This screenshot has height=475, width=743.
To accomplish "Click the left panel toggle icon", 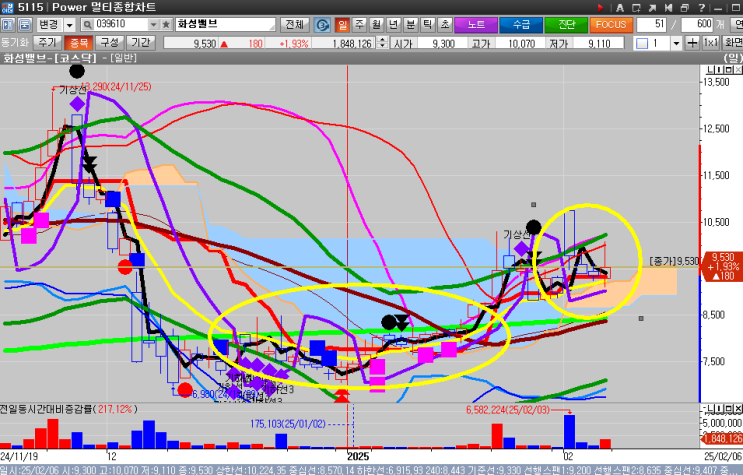I will coord(8,25).
